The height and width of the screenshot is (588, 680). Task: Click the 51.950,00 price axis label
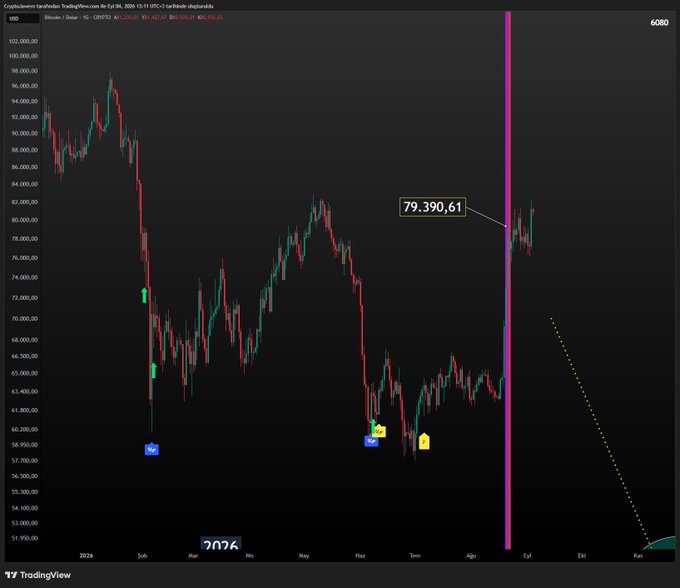(x=25, y=538)
